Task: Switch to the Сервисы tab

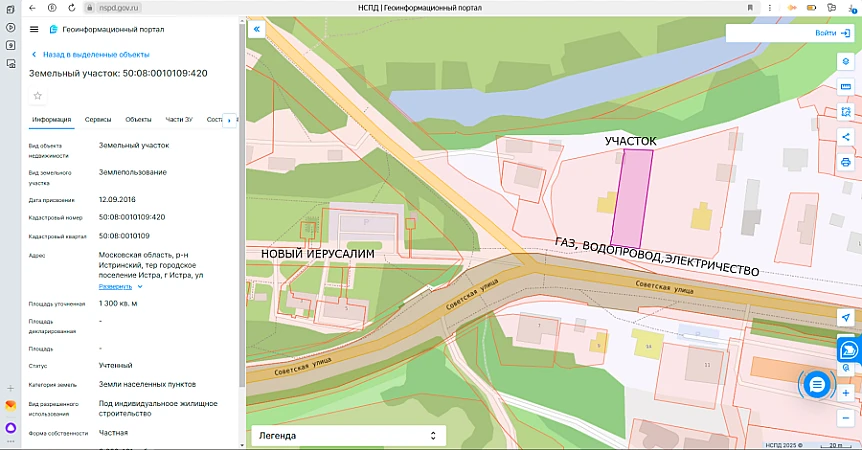Action: click(98, 120)
